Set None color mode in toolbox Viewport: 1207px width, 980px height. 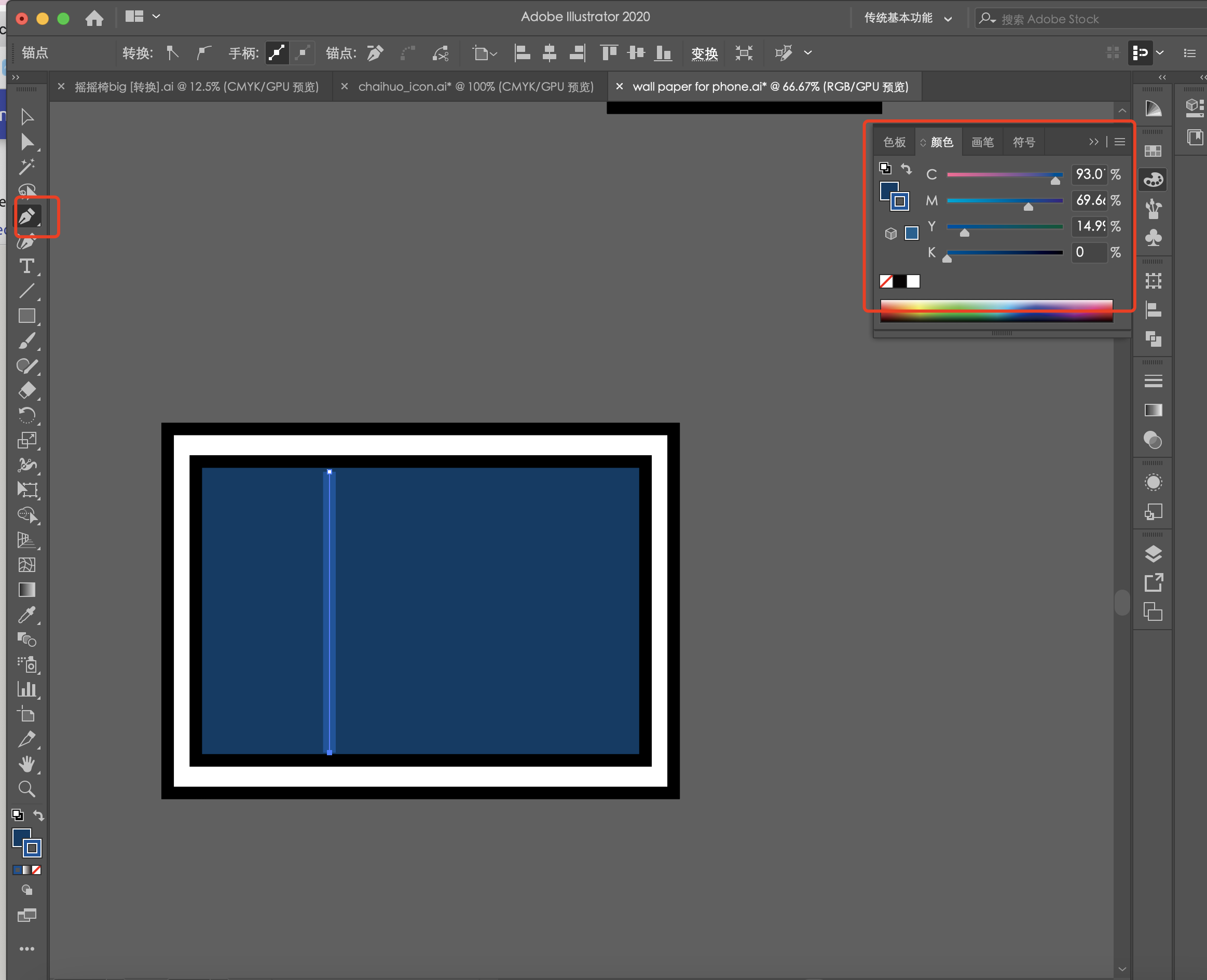(x=37, y=870)
